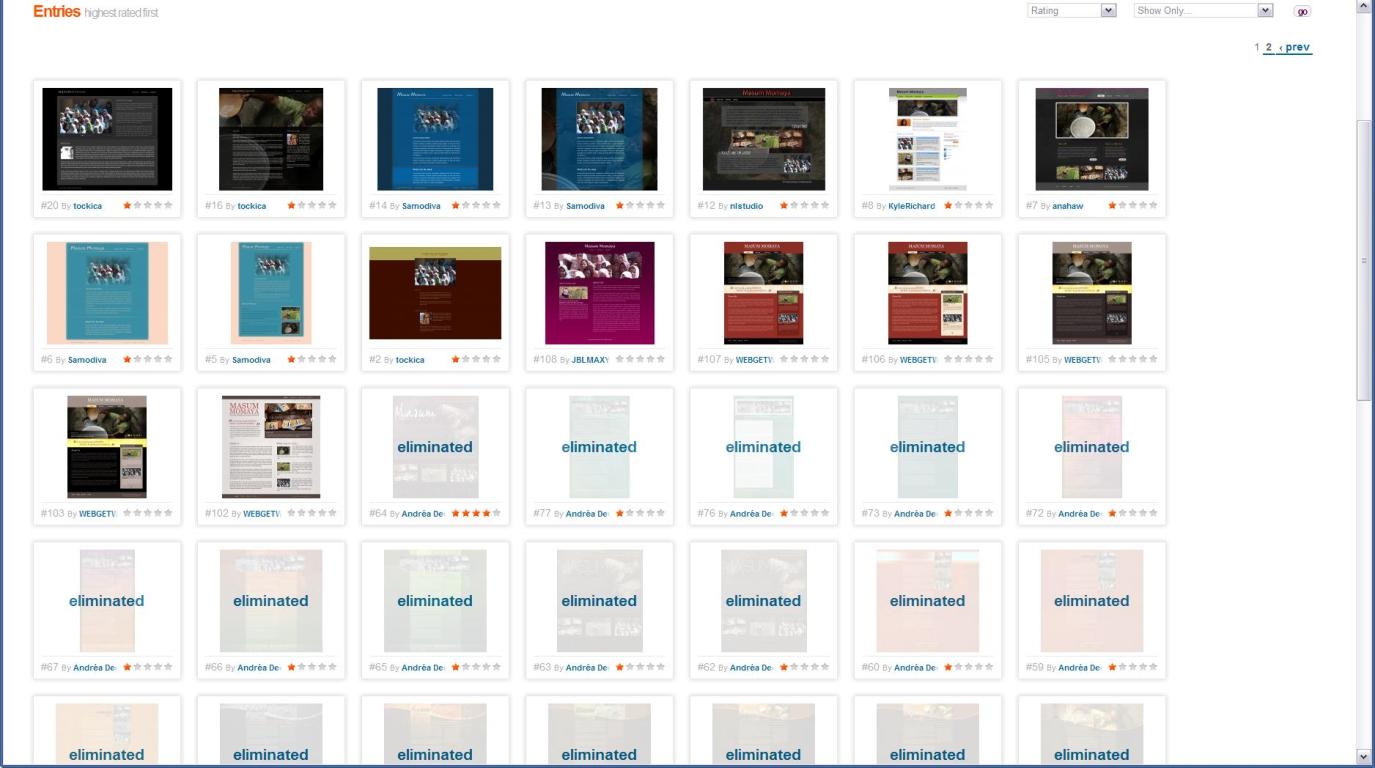Click the anahaw author link
1375x768 pixels.
point(1067,206)
